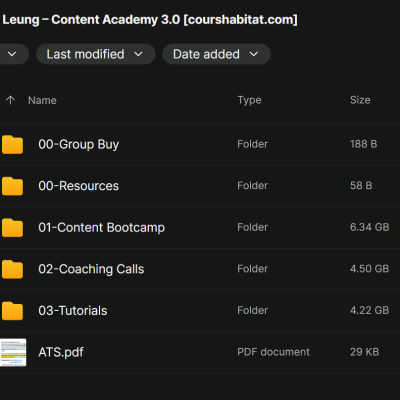Toggle sort direction arrow beside Name
Image resolution: width=400 pixels, height=400 pixels.
(x=10, y=100)
